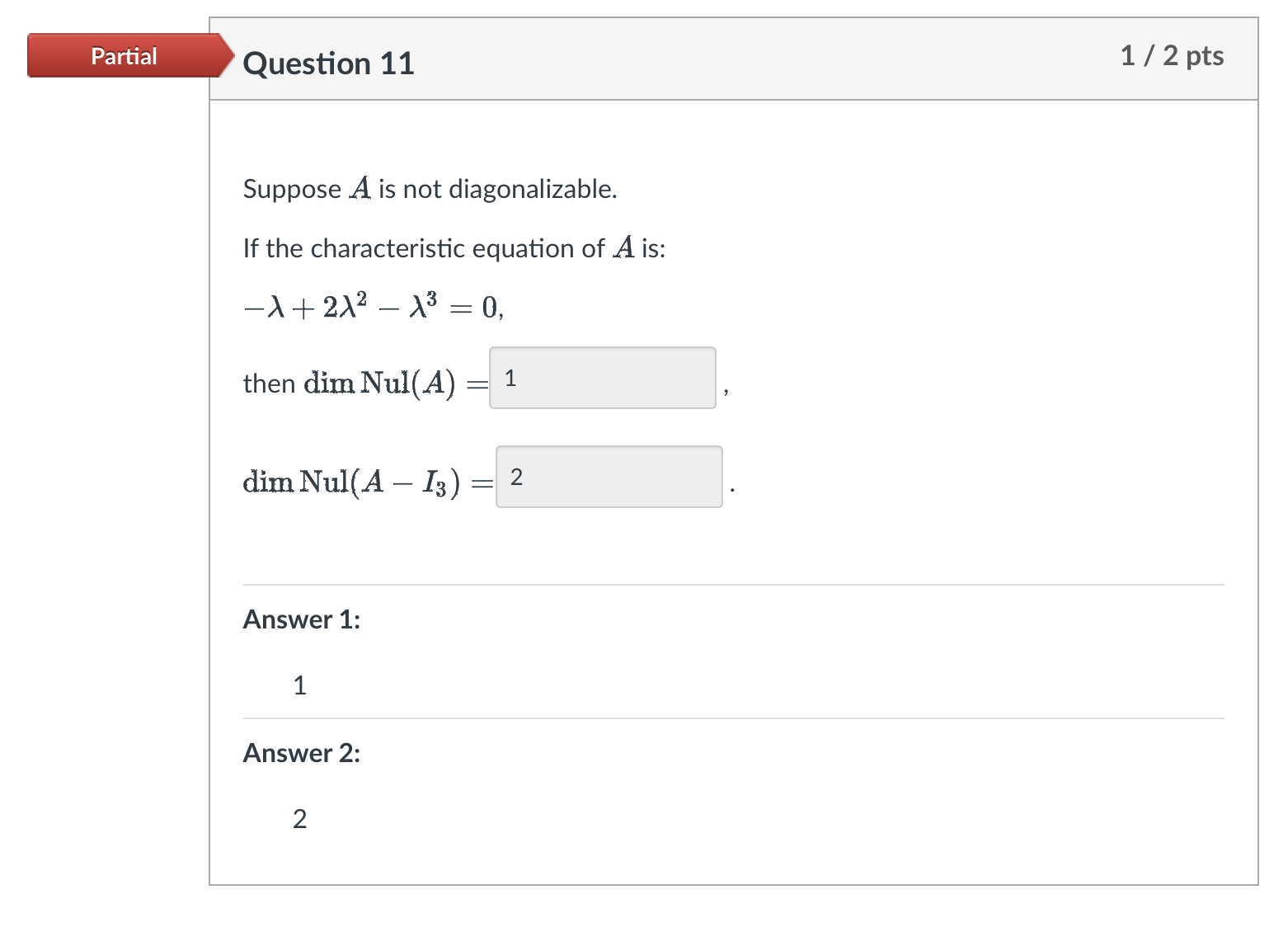This screenshot has width=1288, height=932.
Task: Click the 1 / 2 pts score label
Action: pyautogui.click(x=1172, y=56)
